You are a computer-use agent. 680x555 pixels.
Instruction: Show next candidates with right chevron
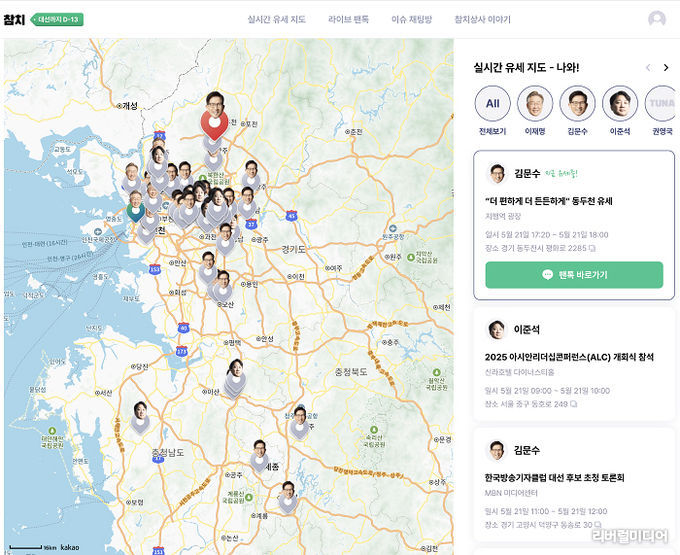pyautogui.click(x=666, y=68)
